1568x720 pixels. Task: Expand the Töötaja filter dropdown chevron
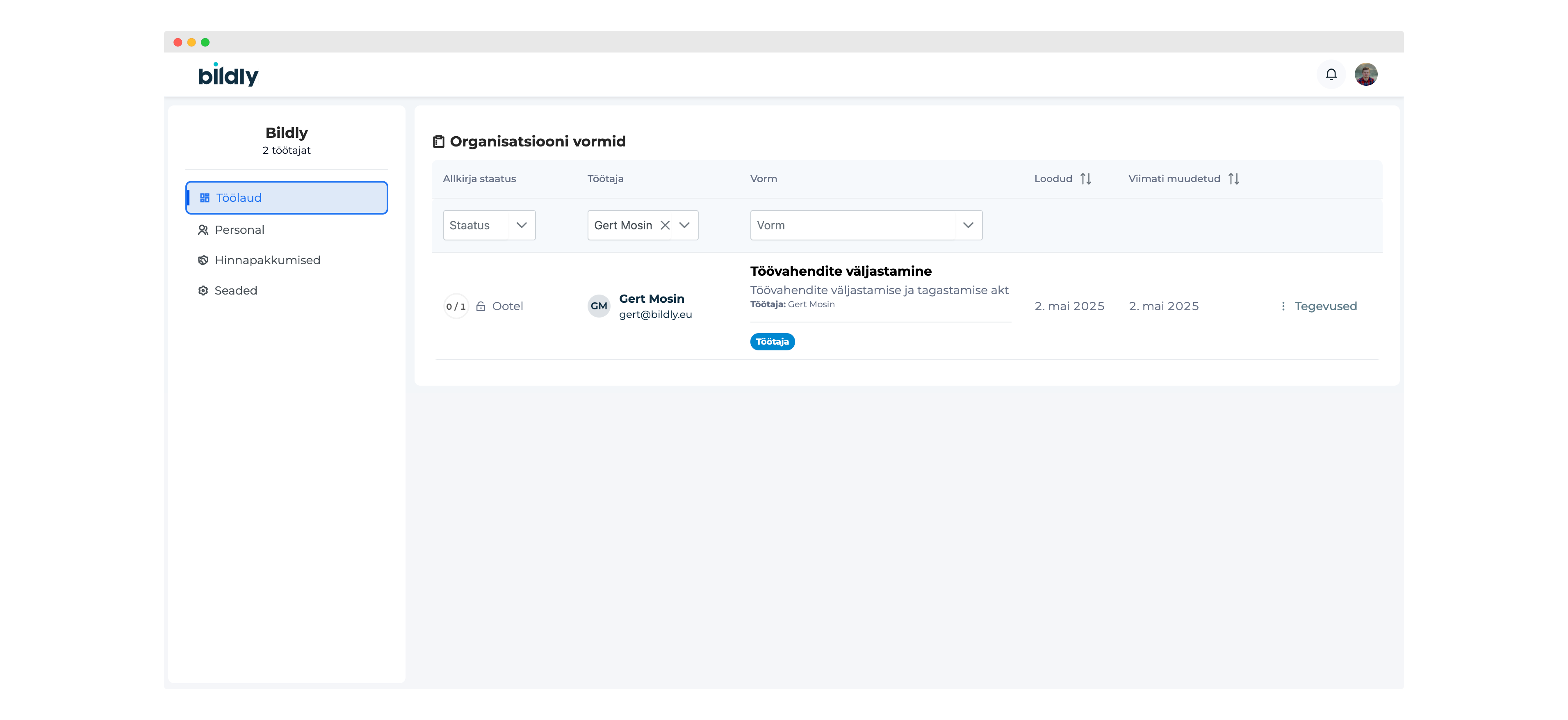pos(684,225)
